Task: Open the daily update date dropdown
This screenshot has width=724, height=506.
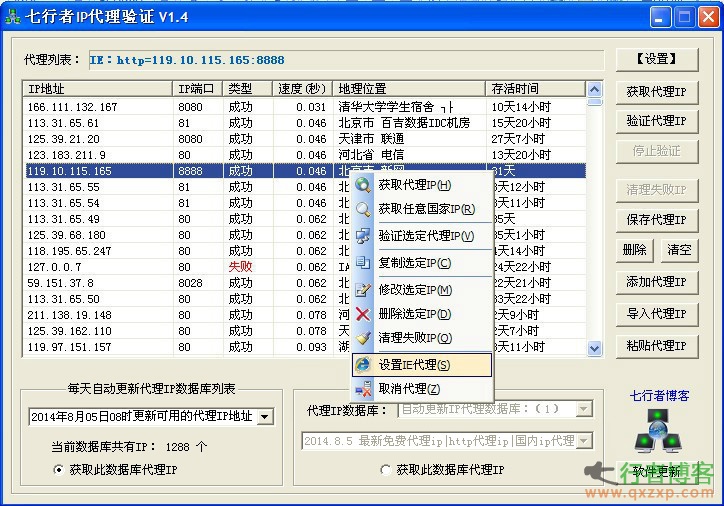Action: pos(265,417)
